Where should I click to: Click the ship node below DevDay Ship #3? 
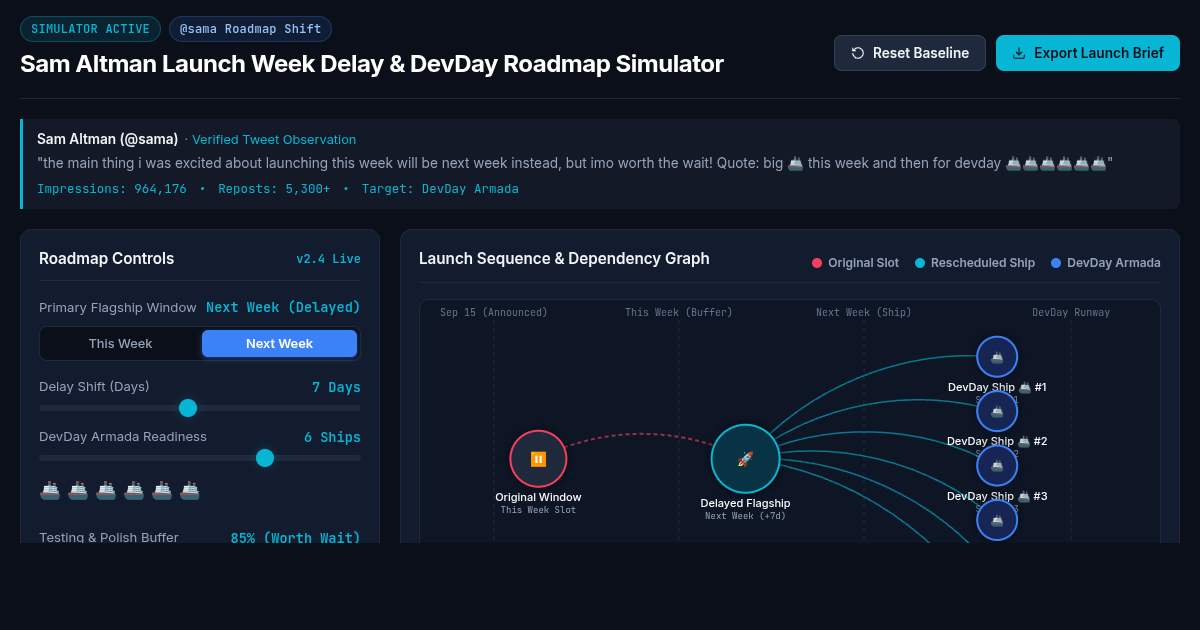click(x=997, y=520)
